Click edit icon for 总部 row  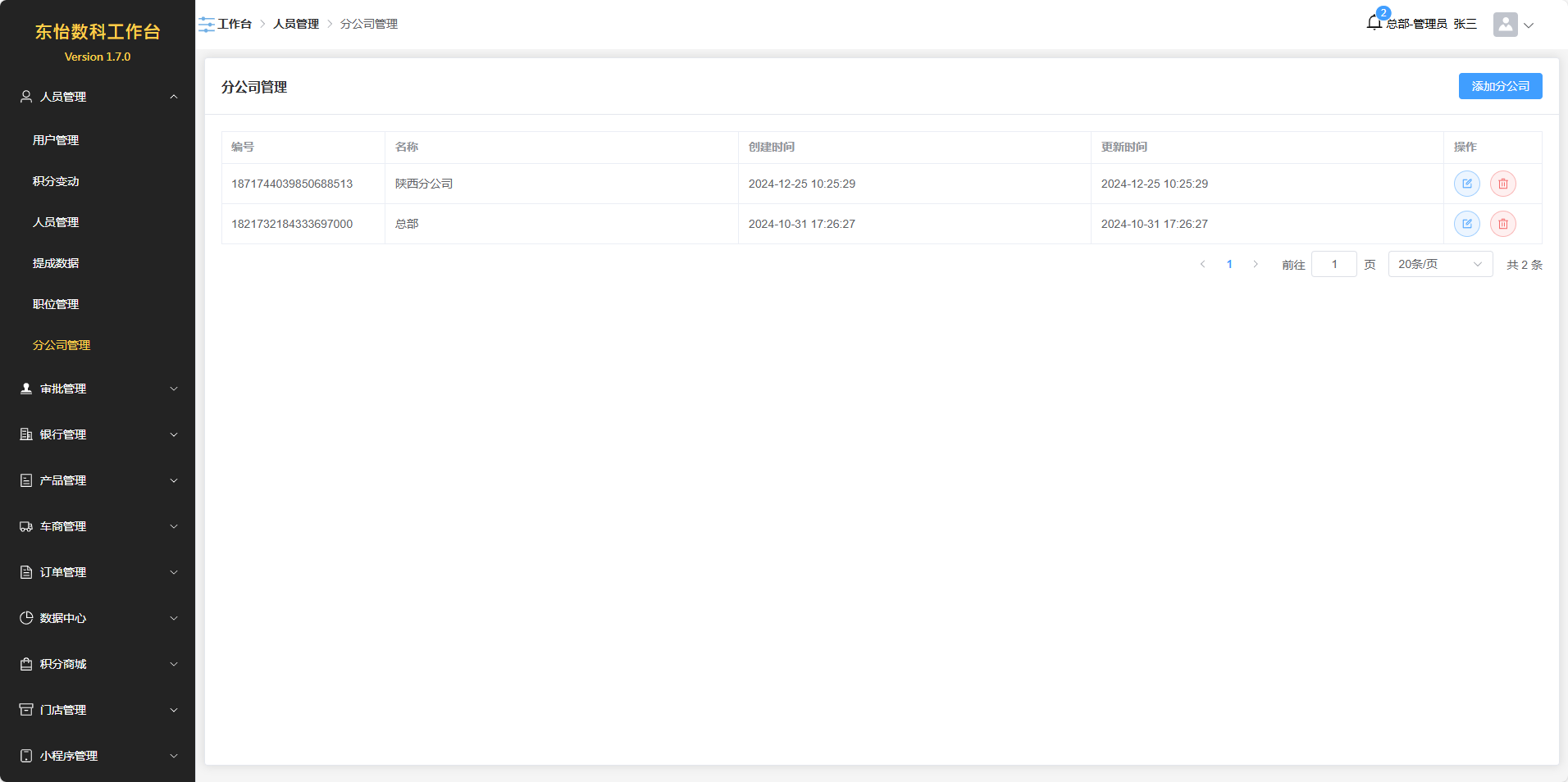coord(1466,224)
